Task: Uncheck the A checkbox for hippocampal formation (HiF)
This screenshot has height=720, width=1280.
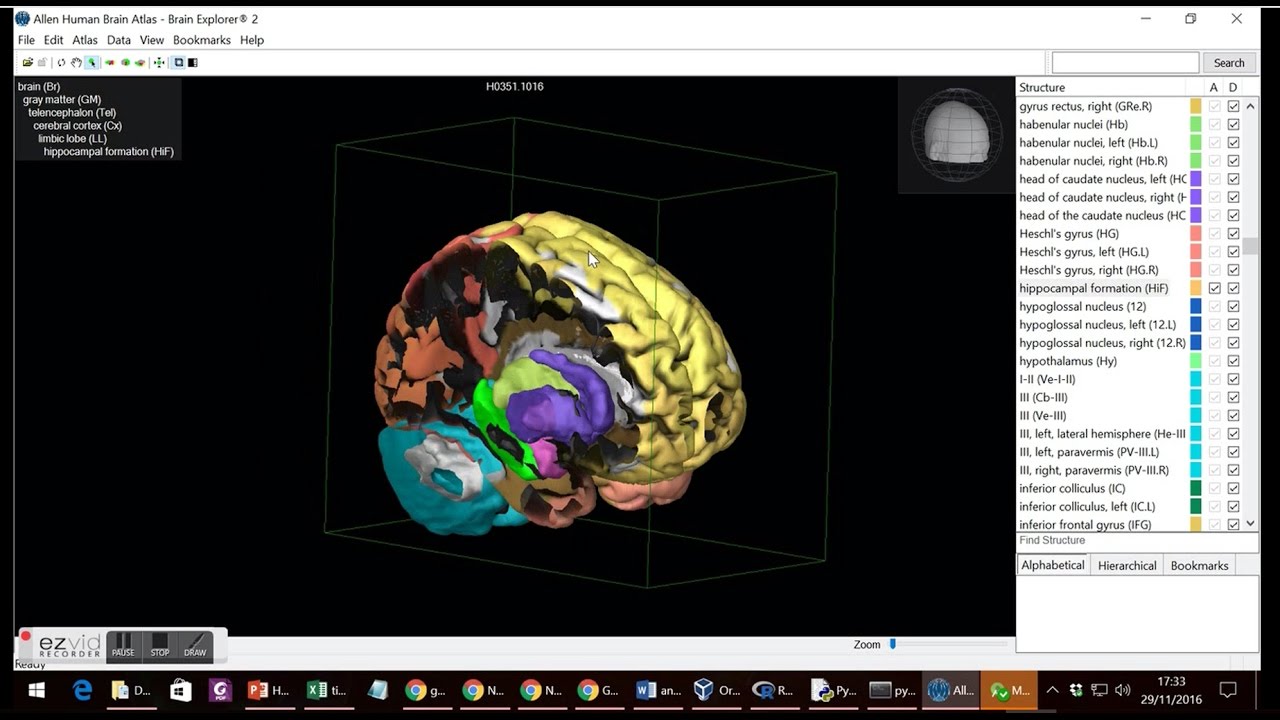Action: tap(1215, 288)
